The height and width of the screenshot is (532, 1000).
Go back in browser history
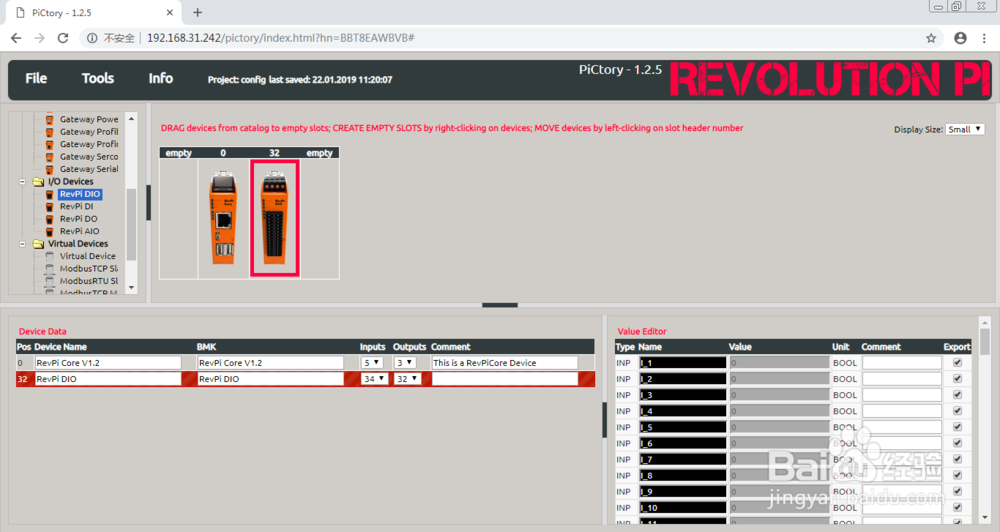[17, 38]
